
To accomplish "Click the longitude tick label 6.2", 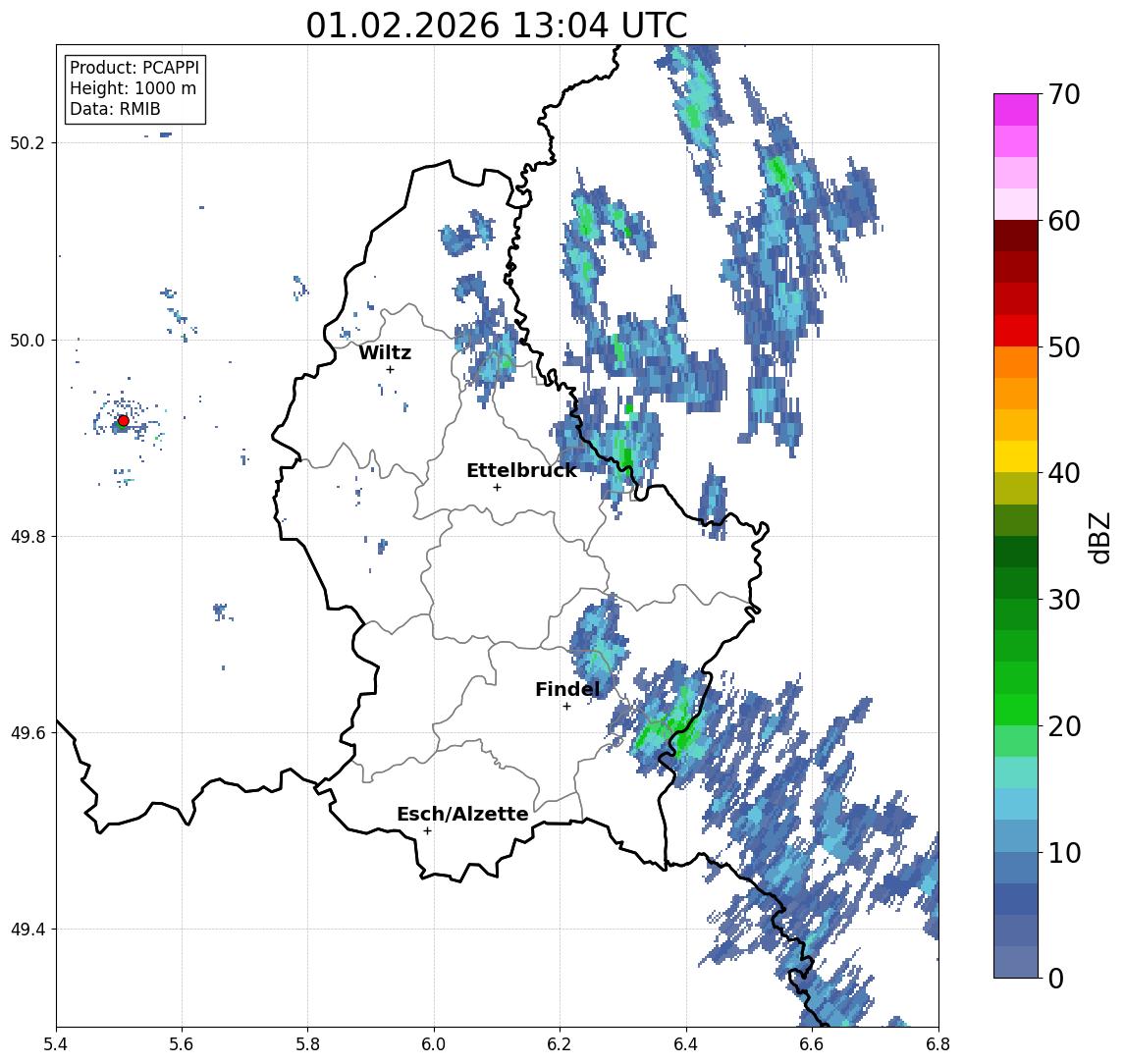I will [x=560, y=1044].
